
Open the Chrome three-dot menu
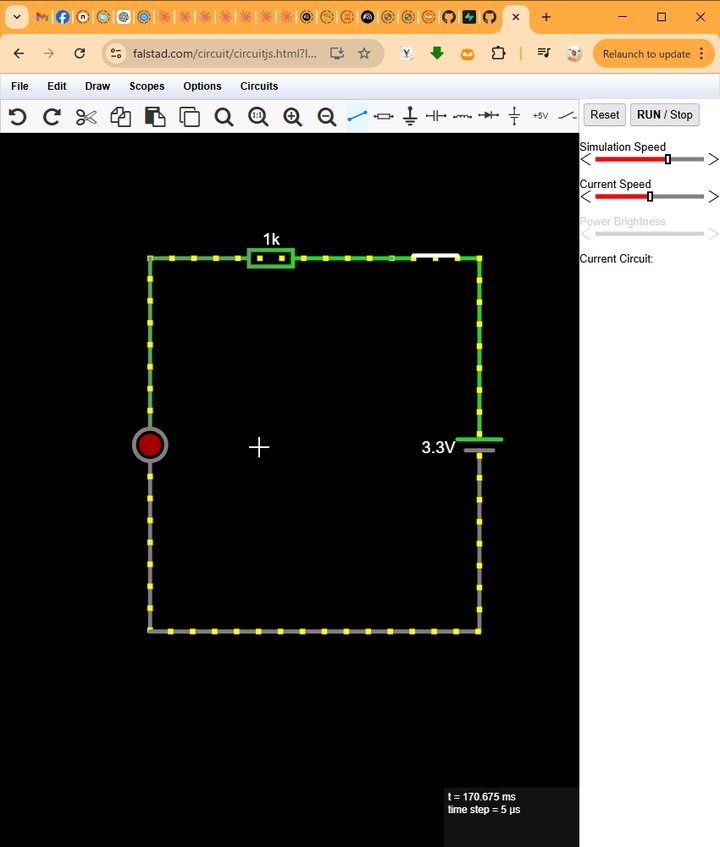[701, 54]
